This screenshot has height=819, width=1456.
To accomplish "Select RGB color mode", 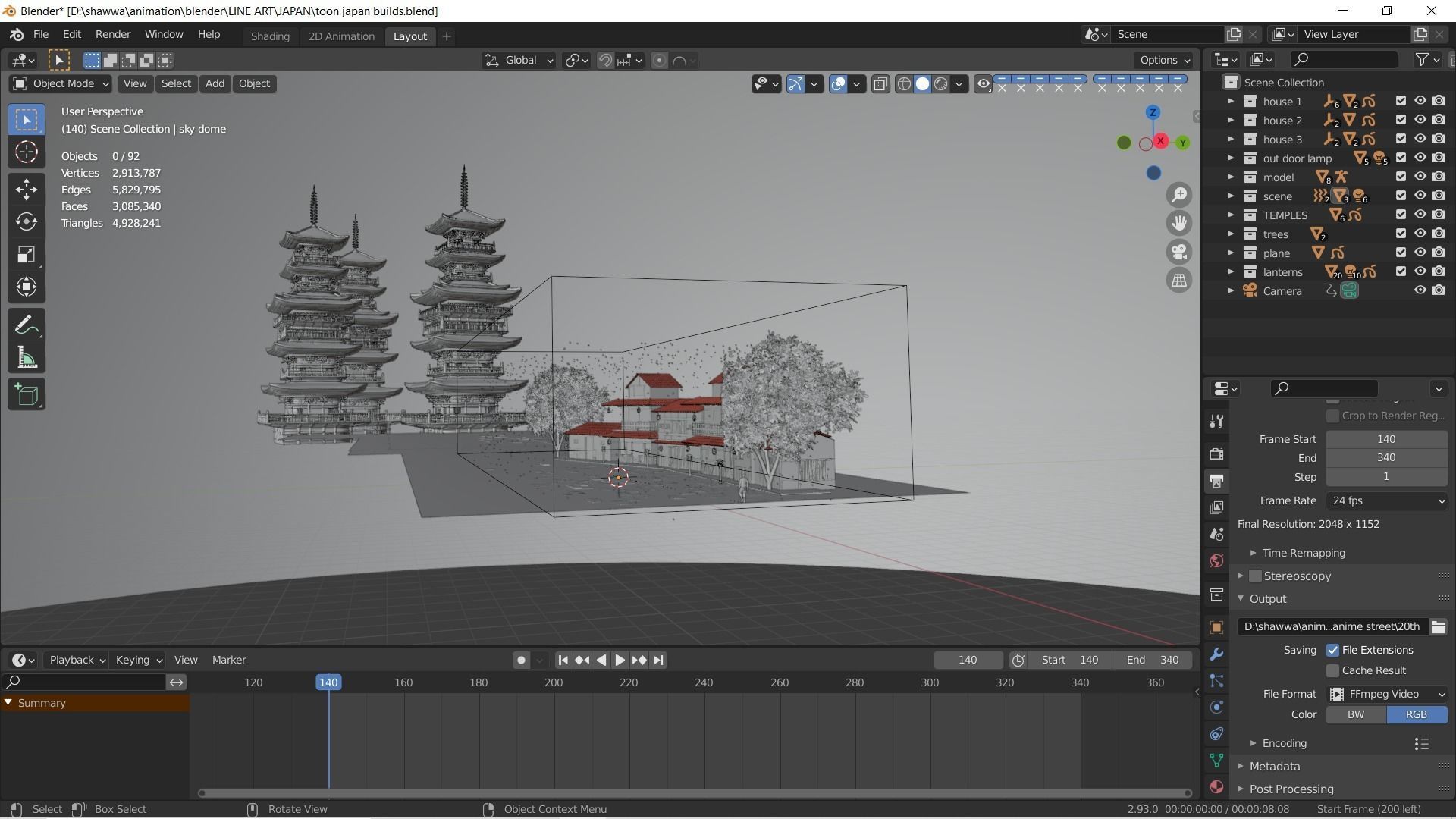I will pyautogui.click(x=1417, y=715).
